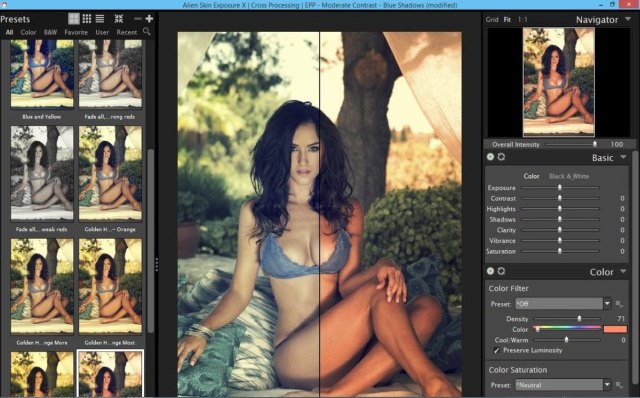Select the B&W presets tab
This screenshot has width=640, height=398.
[51, 32]
